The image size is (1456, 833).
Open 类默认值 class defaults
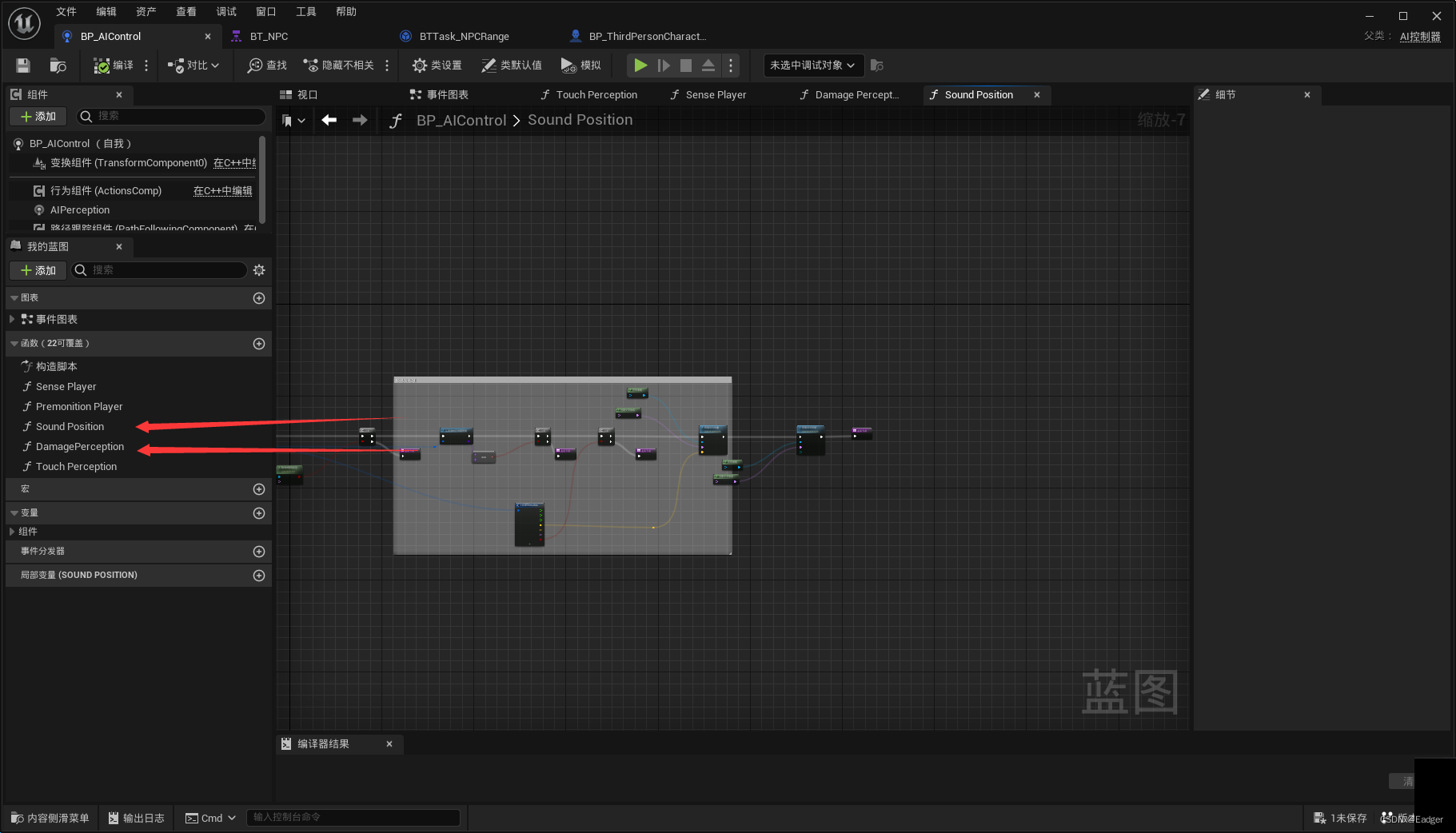[x=511, y=66]
